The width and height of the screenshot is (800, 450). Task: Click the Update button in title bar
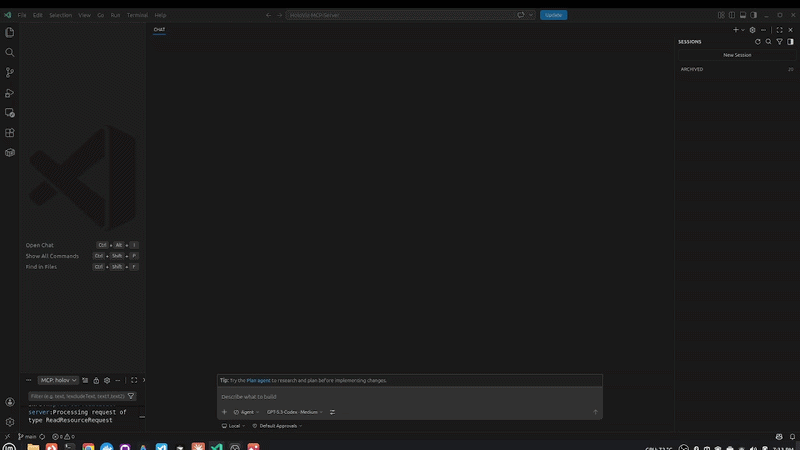(554, 15)
